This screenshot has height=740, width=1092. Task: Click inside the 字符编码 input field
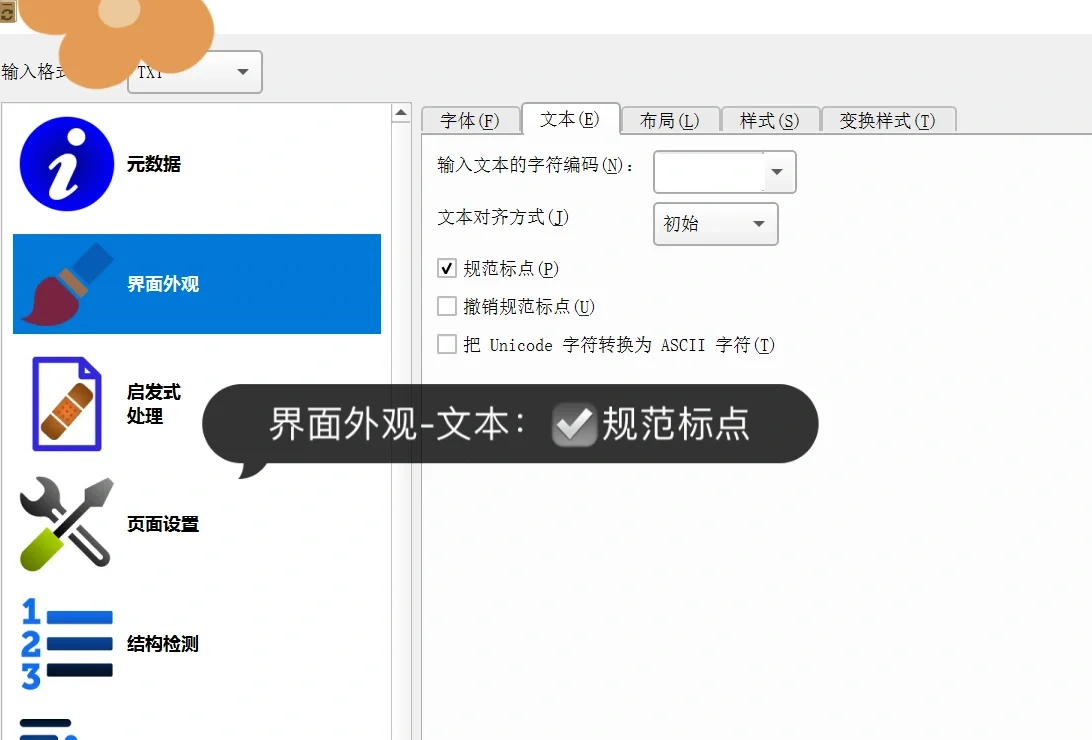(x=710, y=172)
